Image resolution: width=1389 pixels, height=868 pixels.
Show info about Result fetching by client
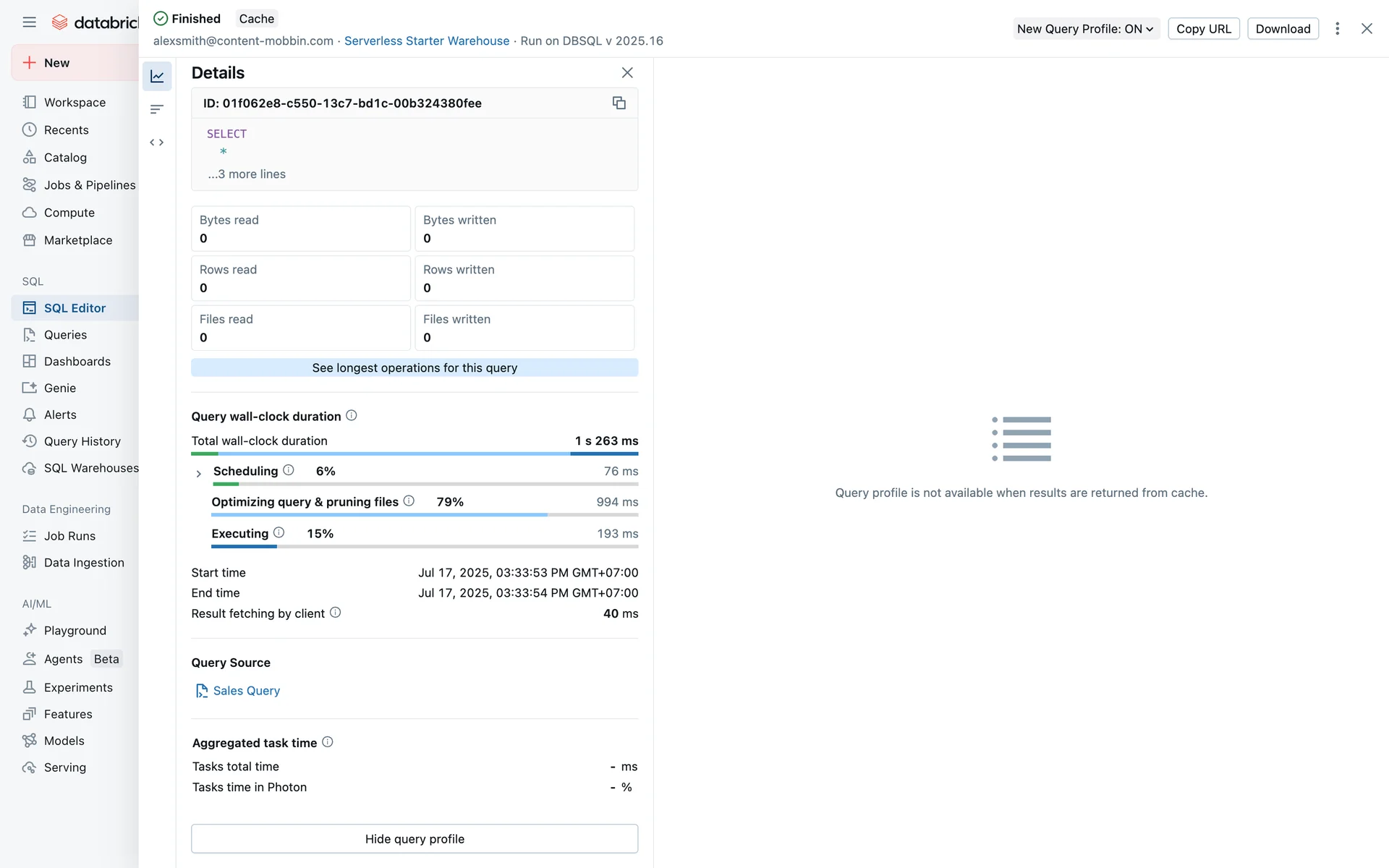(x=336, y=613)
